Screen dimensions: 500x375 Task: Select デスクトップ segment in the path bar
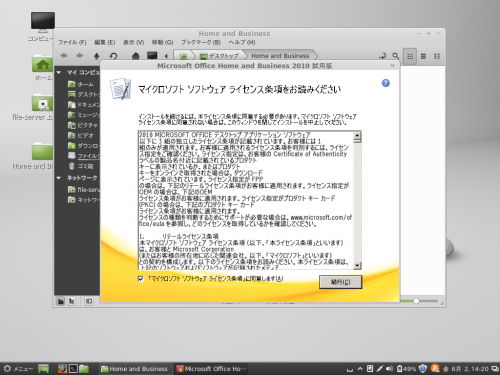coord(220,56)
